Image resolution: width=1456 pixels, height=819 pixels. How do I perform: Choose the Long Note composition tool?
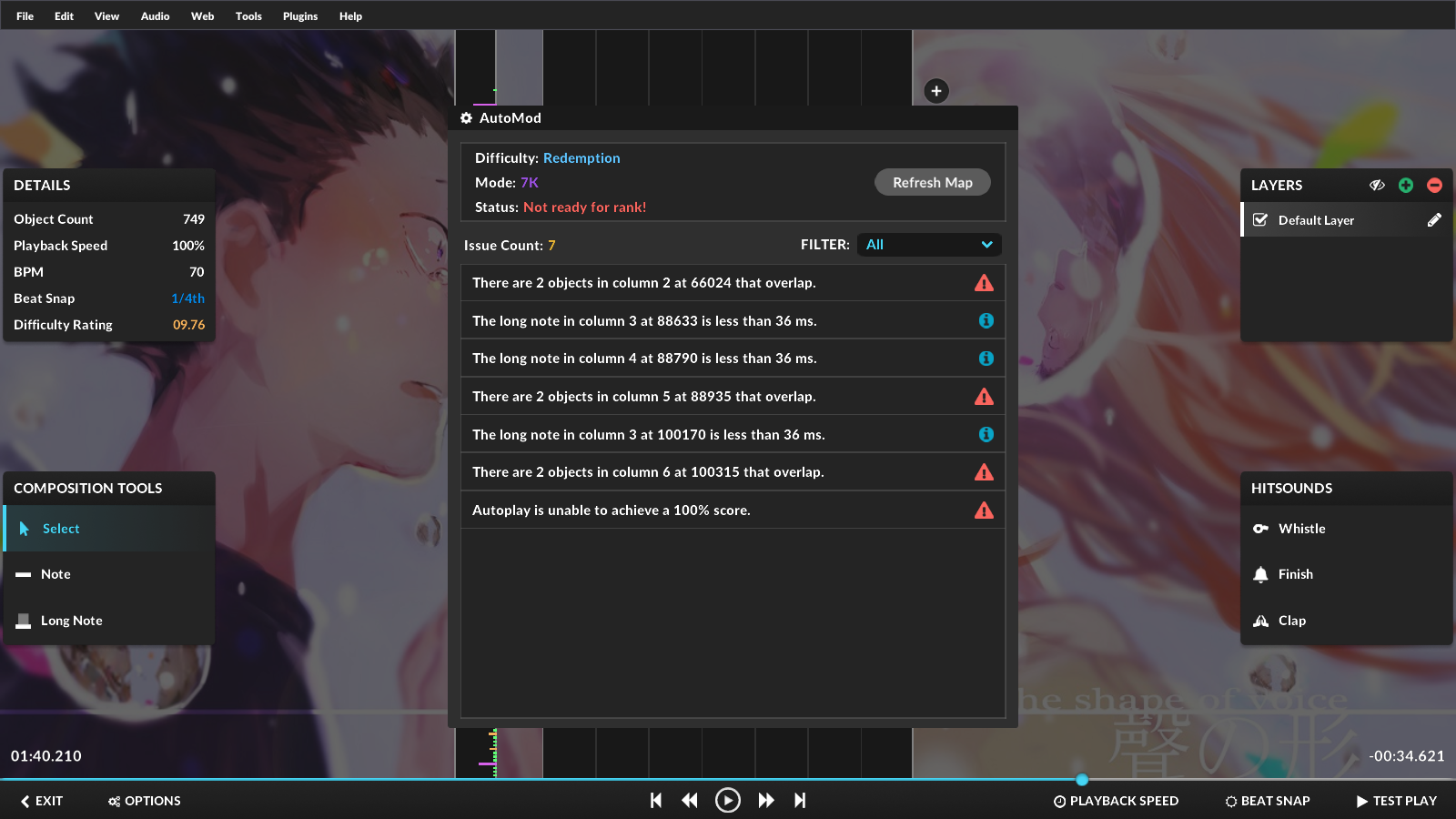click(109, 621)
